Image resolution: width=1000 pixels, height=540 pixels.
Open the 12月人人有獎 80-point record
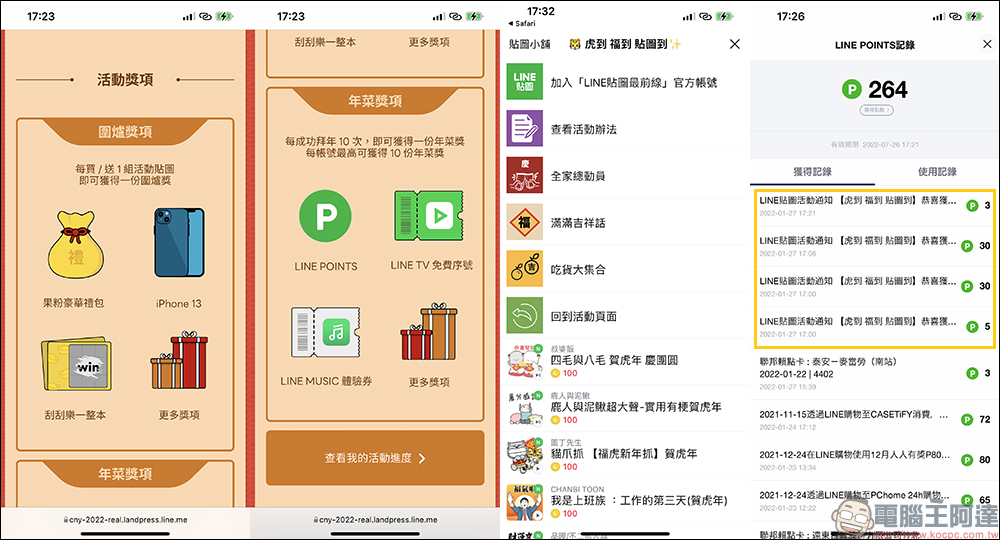click(874, 460)
